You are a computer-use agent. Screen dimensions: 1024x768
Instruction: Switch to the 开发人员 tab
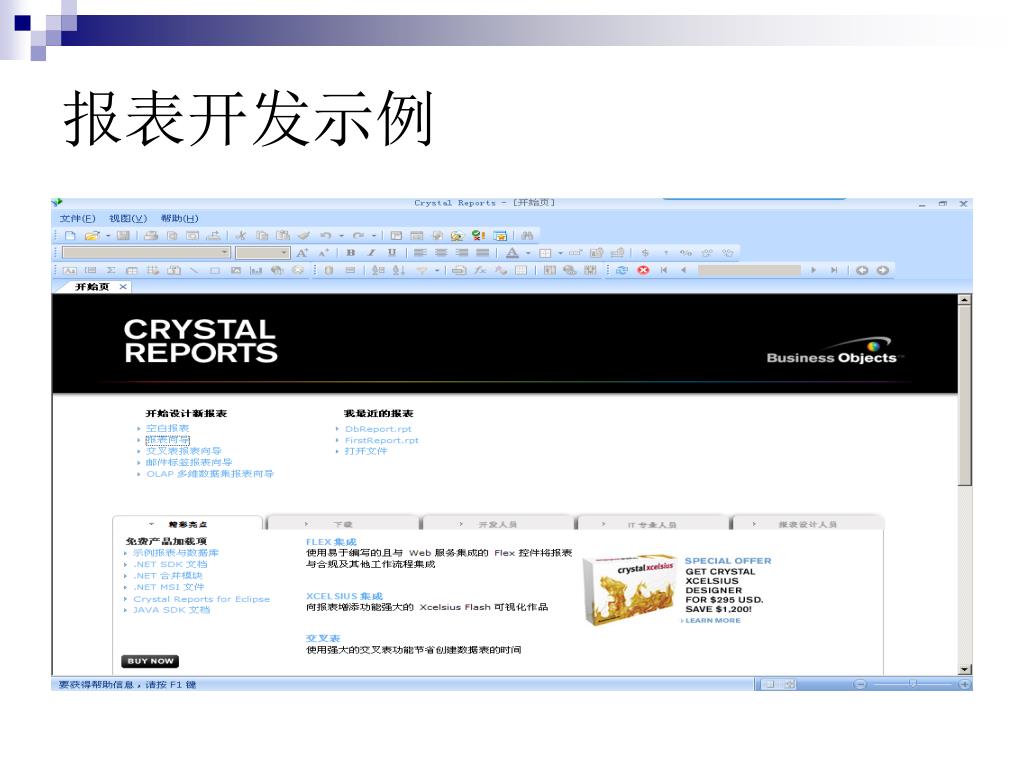pyautogui.click(x=498, y=524)
